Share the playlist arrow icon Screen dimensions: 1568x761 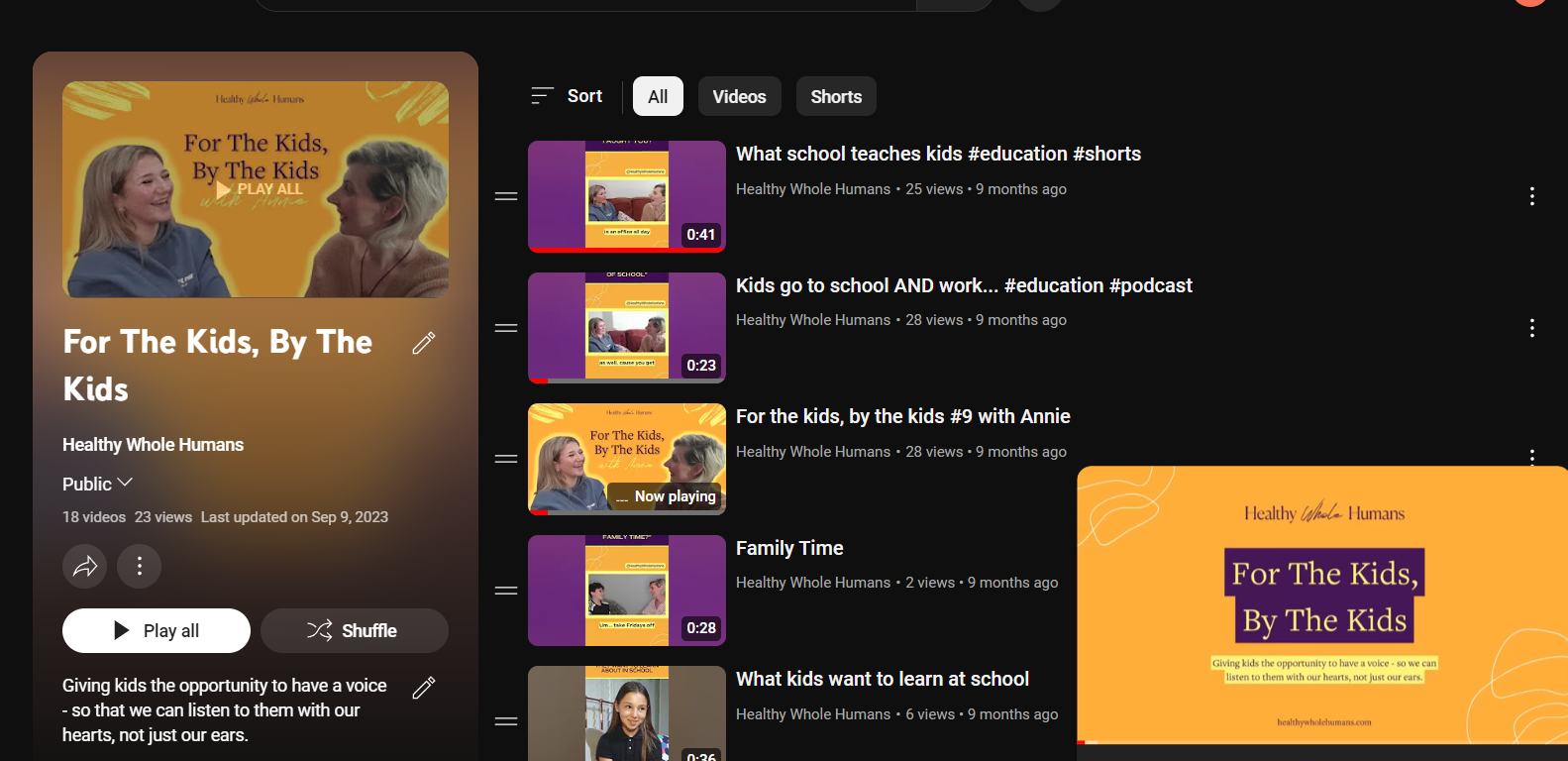(85, 566)
